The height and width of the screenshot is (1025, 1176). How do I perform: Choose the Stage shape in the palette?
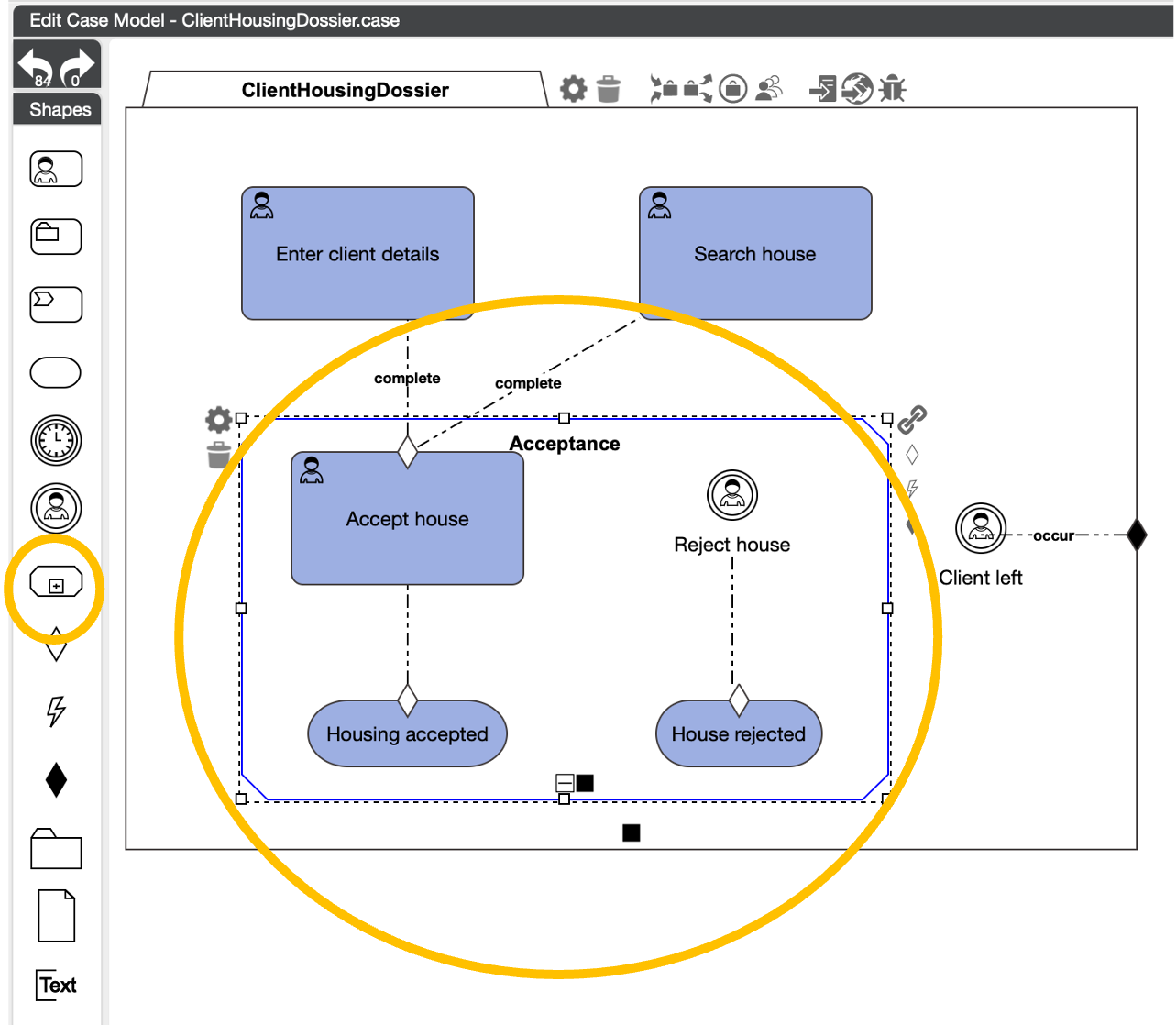click(x=56, y=584)
